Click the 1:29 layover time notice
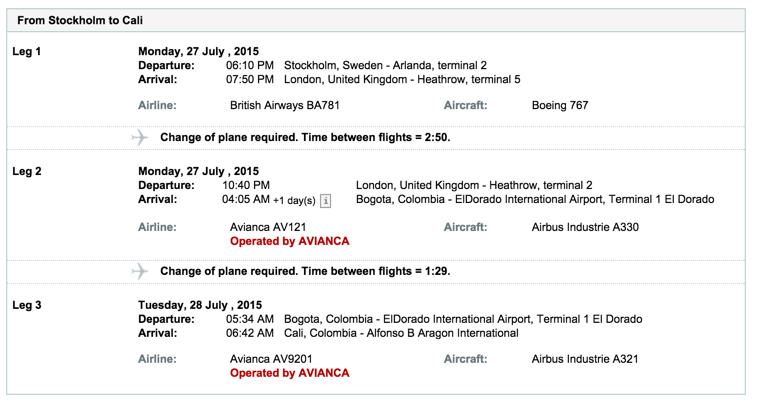Viewport: 772px width, 411px height. pyautogui.click(x=305, y=271)
